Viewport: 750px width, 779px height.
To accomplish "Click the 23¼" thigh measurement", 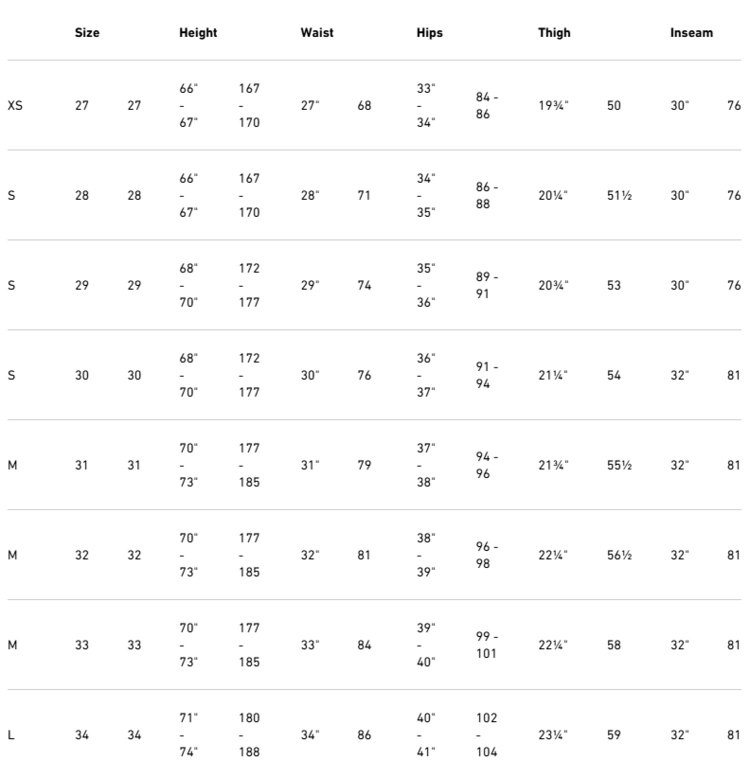I will 554,735.
